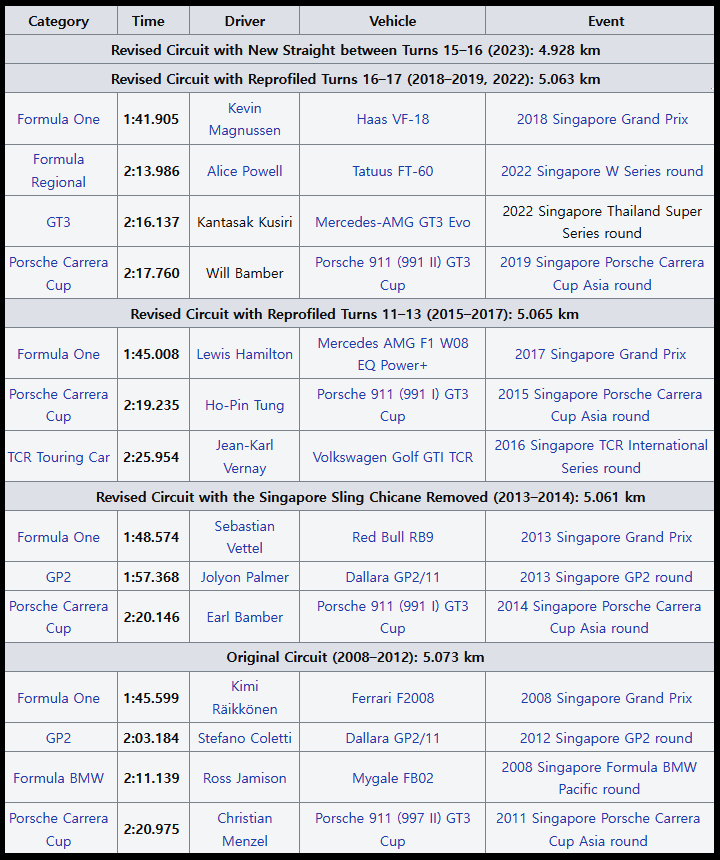This screenshot has width=720, height=860.
Task: Open the Ross Jamison link
Action: point(245,778)
